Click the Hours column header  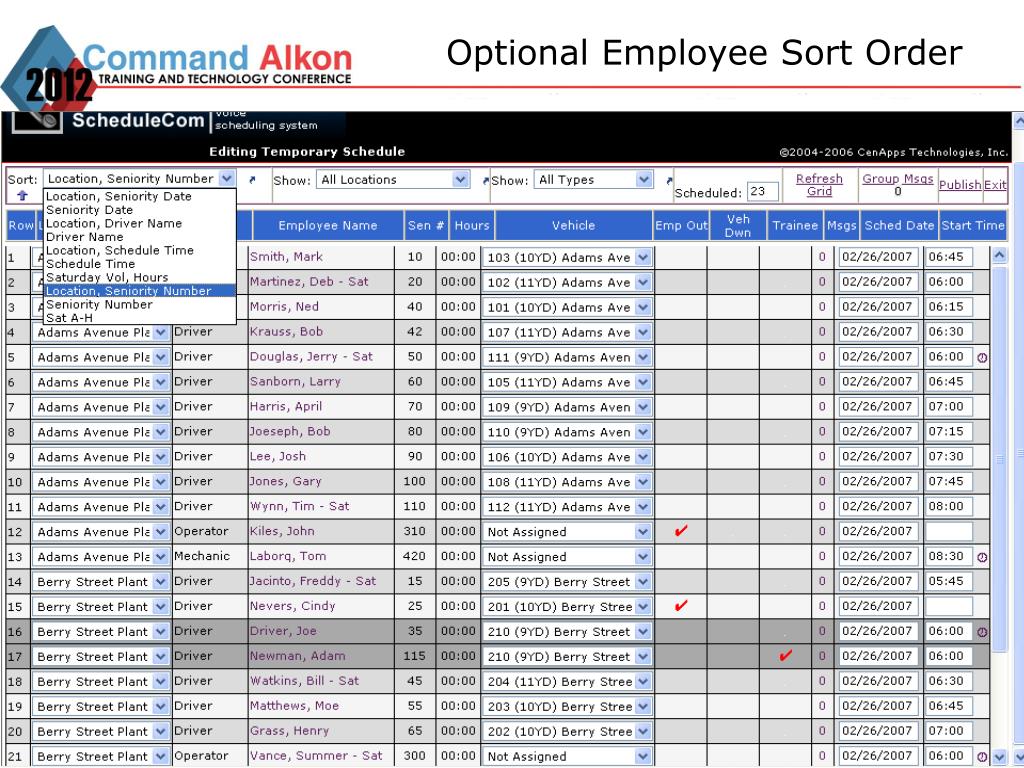point(472,225)
